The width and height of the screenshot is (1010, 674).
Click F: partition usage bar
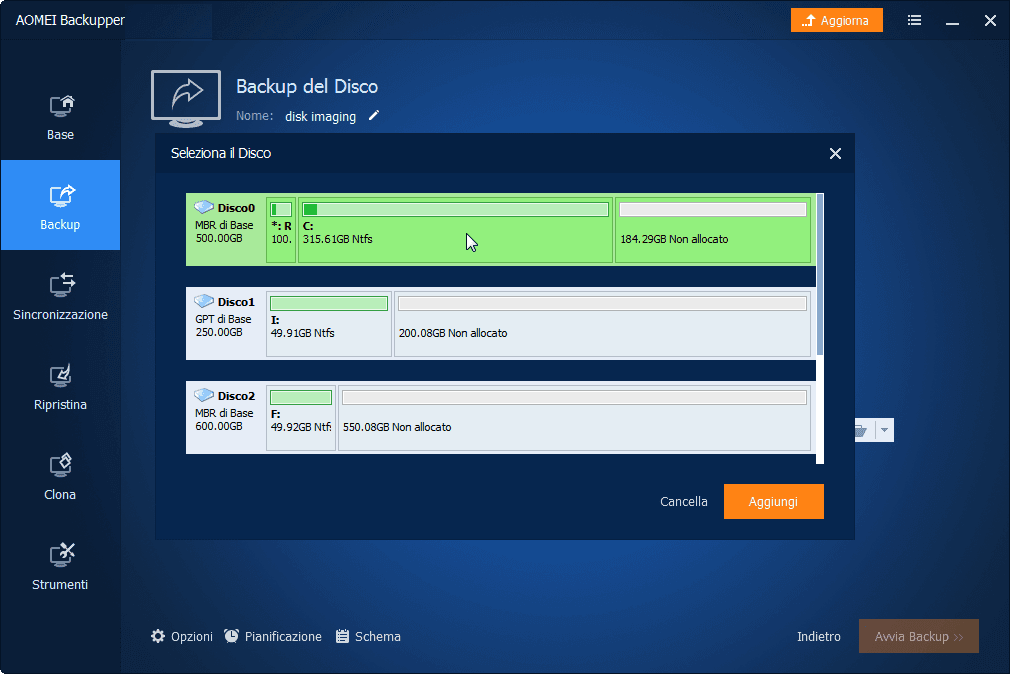pos(301,398)
